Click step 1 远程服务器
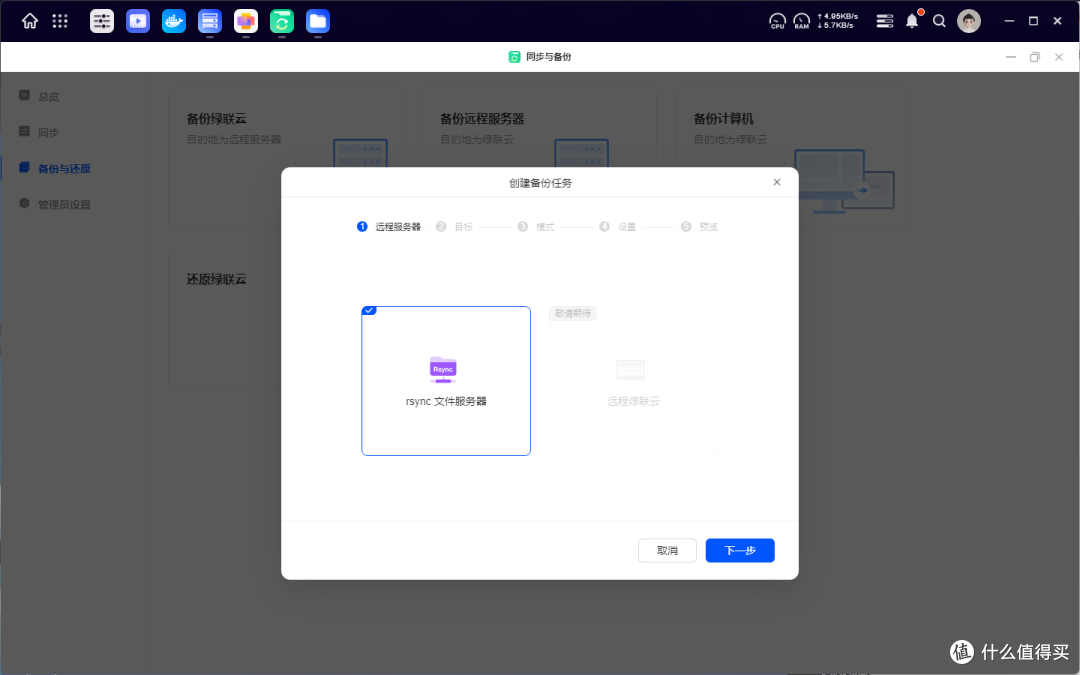This screenshot has width=1080, height=675. point(389,227)
